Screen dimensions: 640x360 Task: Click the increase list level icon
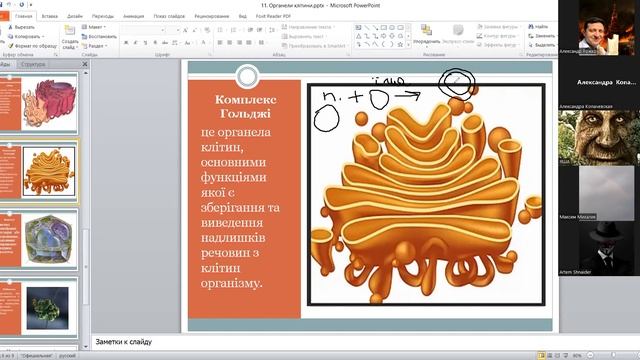(x=260, y=30)
